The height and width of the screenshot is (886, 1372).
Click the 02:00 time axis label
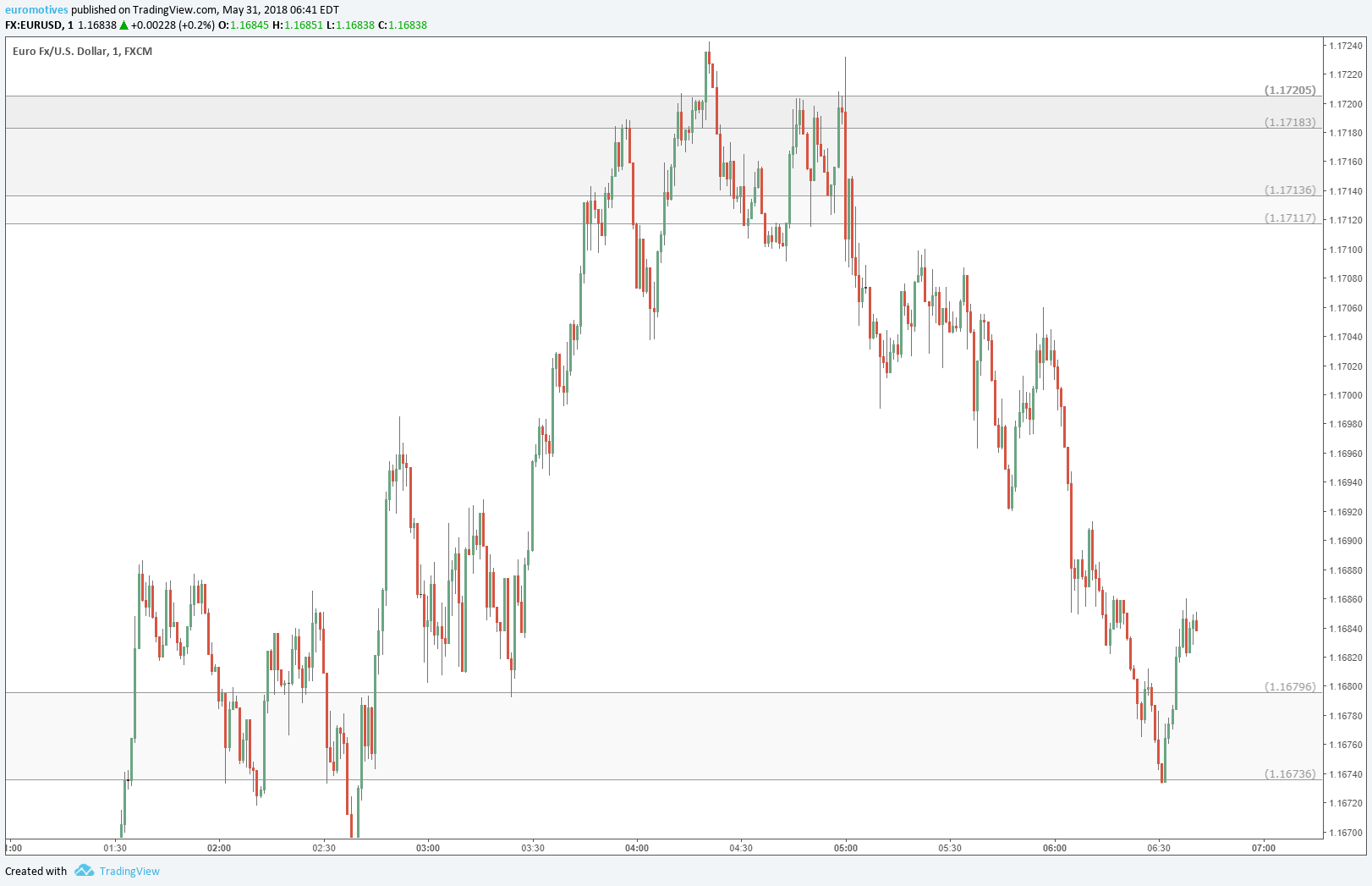point(219,848)
